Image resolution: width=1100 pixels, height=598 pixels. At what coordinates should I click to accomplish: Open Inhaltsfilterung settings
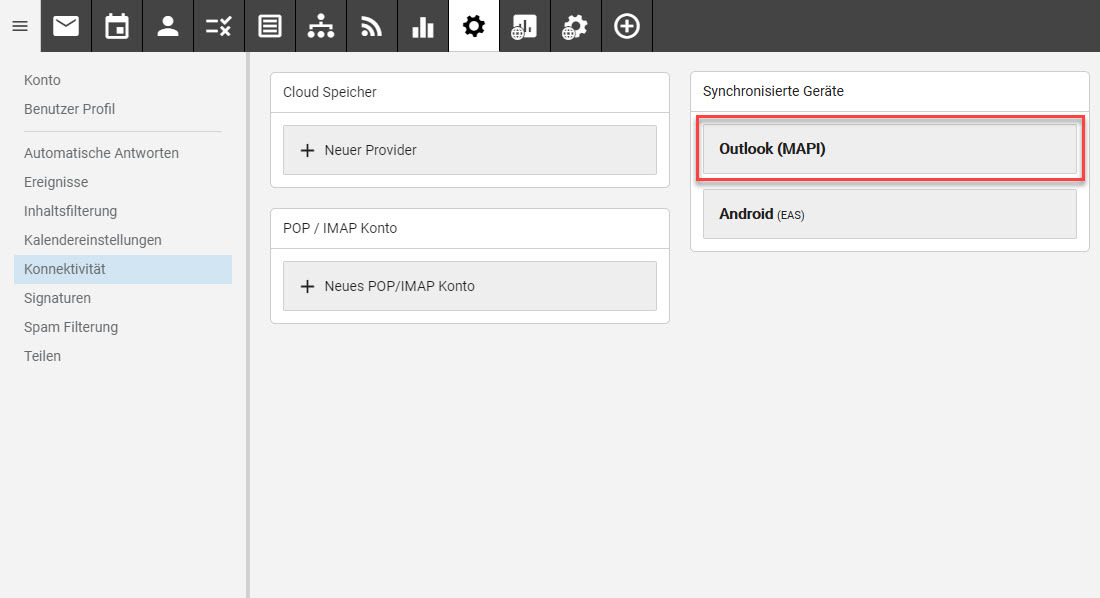tap(70, 211)
